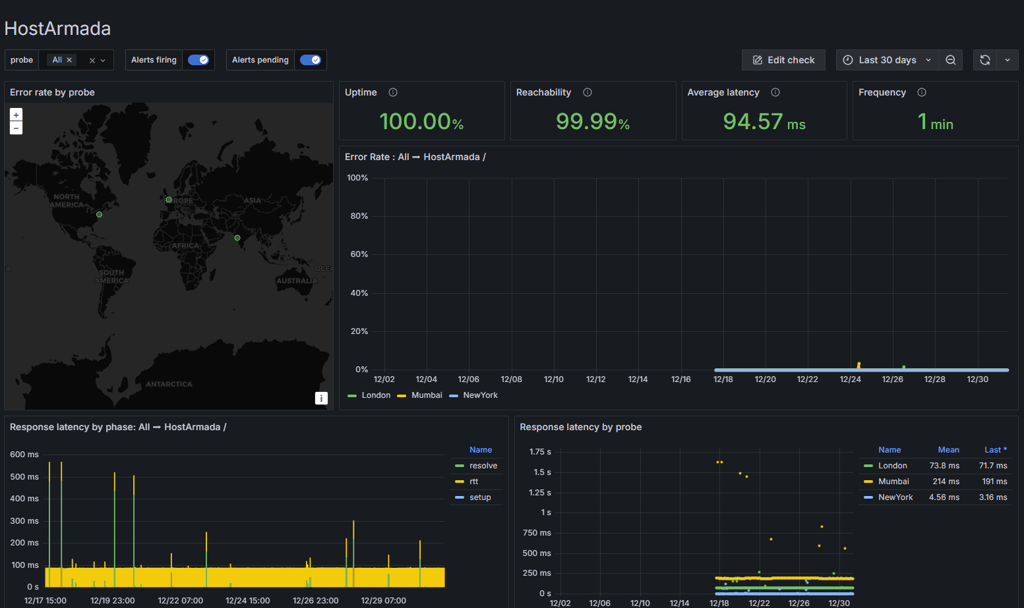
Task: Sort probe legend by Last column
Action: pyautogui.click(x=995, y=450)
